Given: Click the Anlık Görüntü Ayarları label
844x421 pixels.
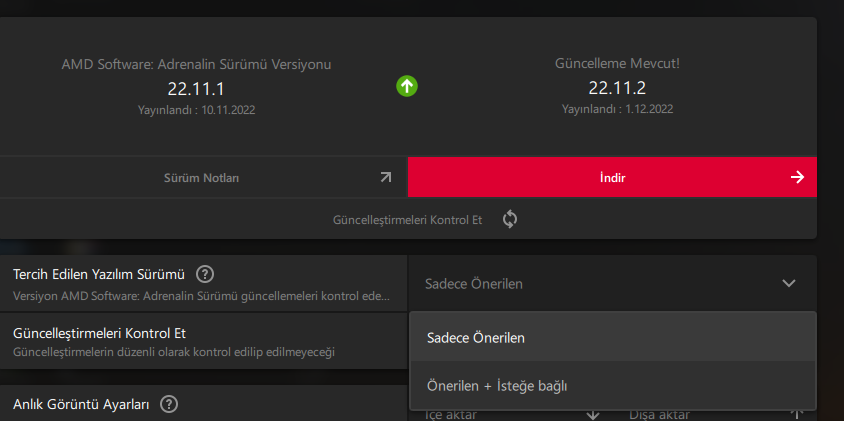Looking at the screenshot, I should [x=81, y=404].
